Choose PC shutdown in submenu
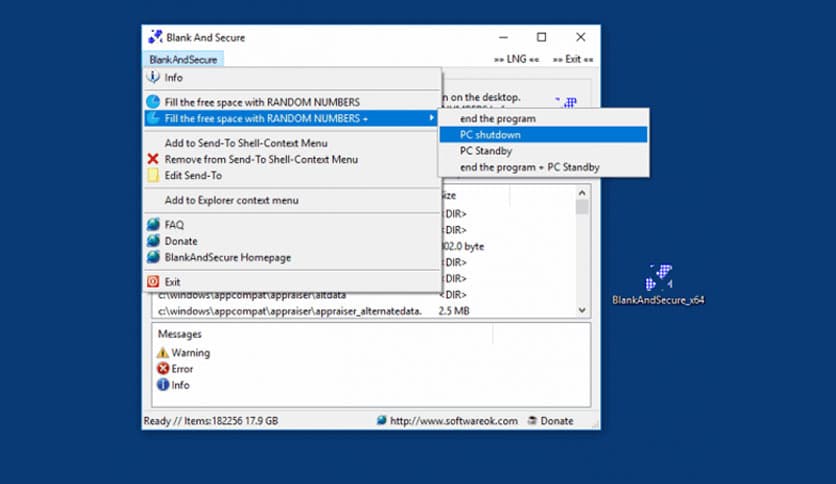The image size is (836, 484). click(543, 135)
